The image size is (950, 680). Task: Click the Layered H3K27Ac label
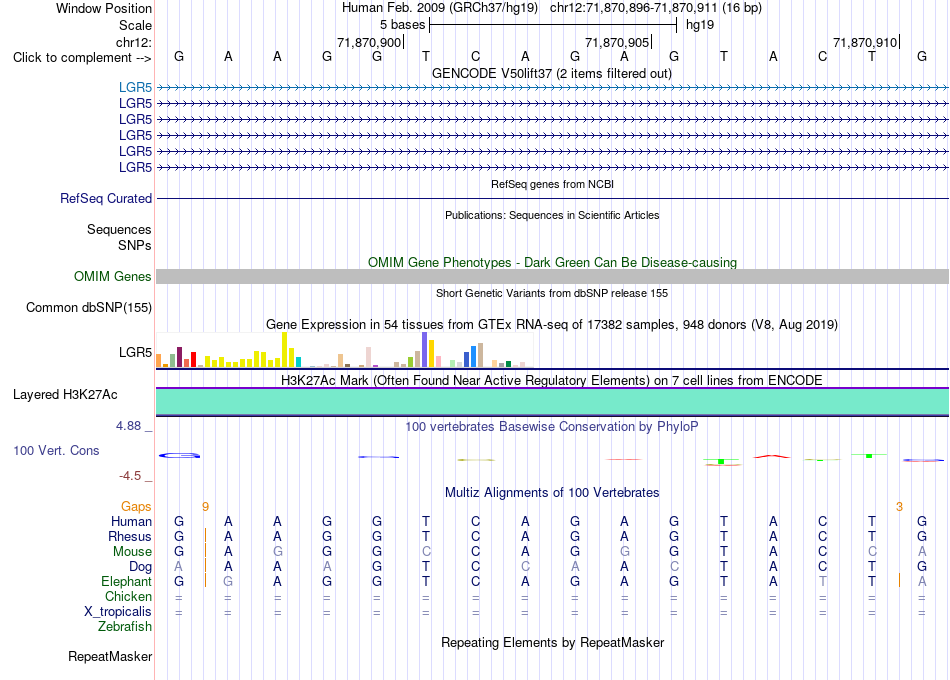[x=65, y=395]
